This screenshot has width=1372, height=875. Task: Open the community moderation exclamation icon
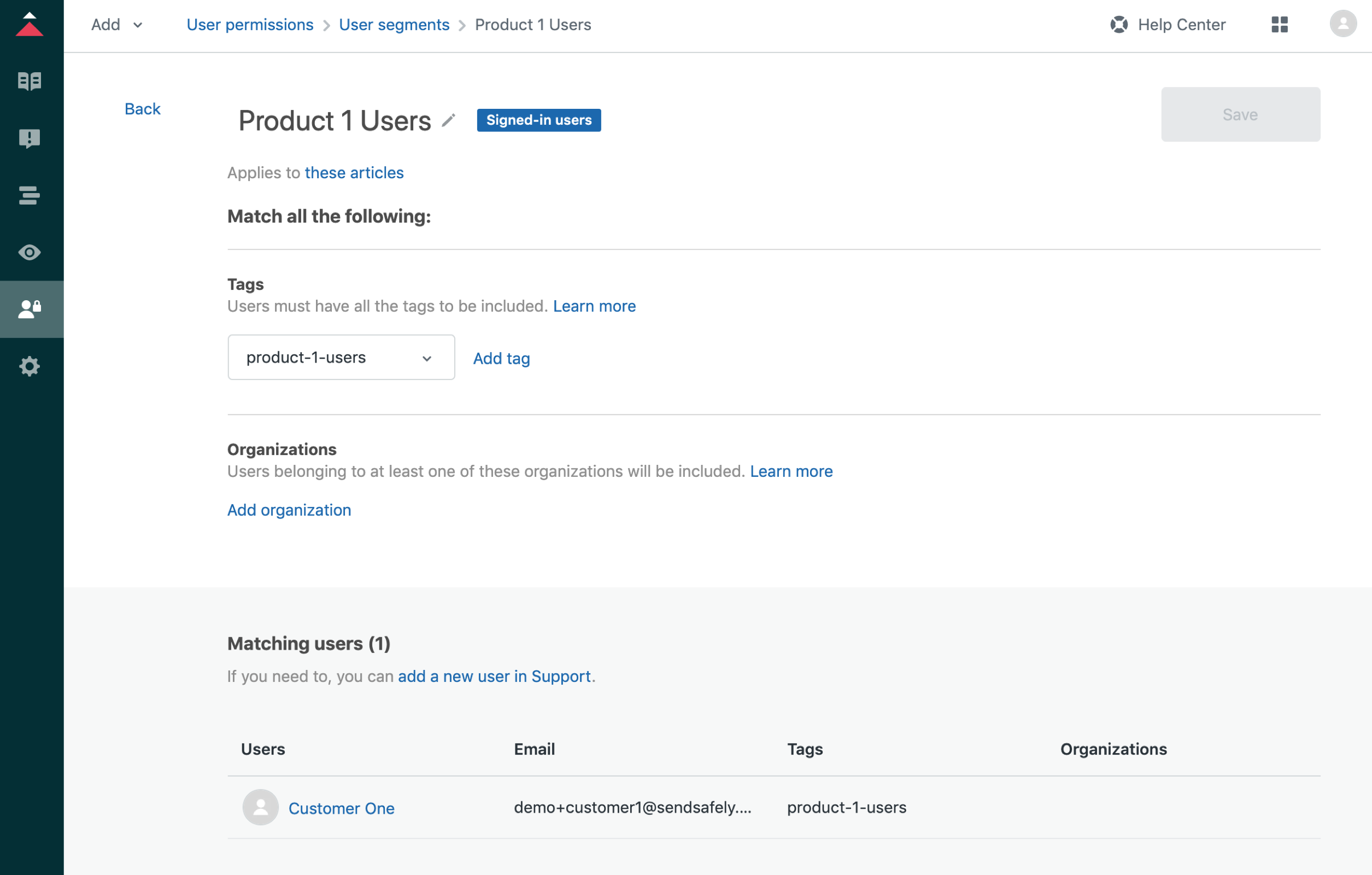tap(30, 138)
